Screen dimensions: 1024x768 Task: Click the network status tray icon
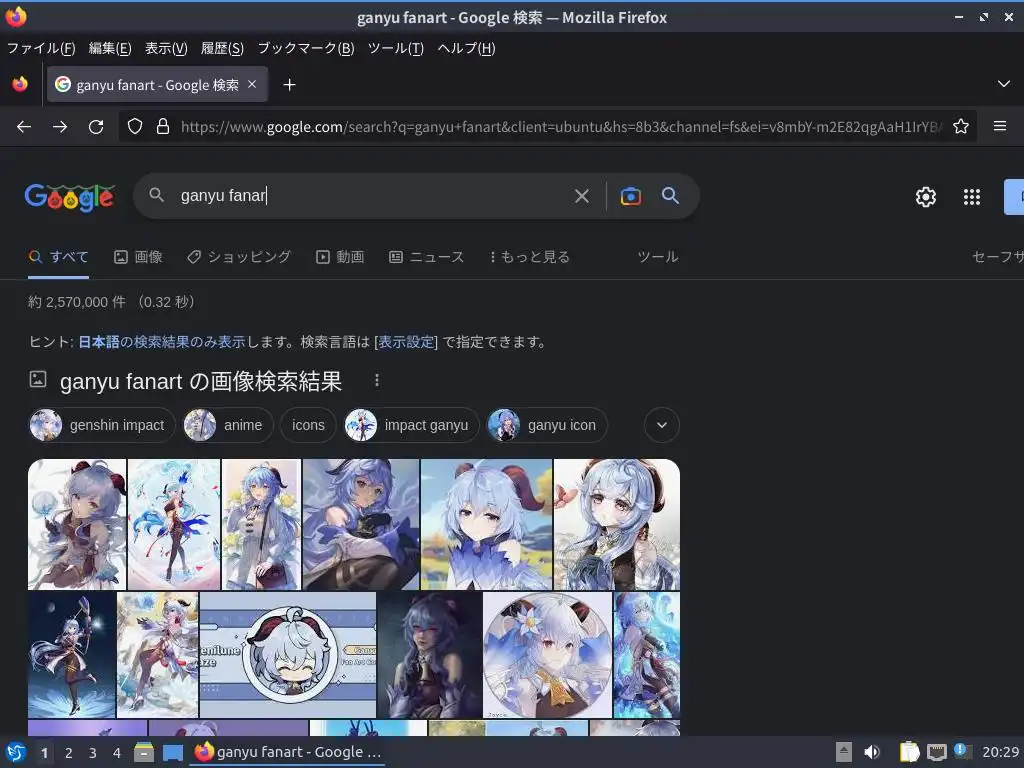[936, 753]
